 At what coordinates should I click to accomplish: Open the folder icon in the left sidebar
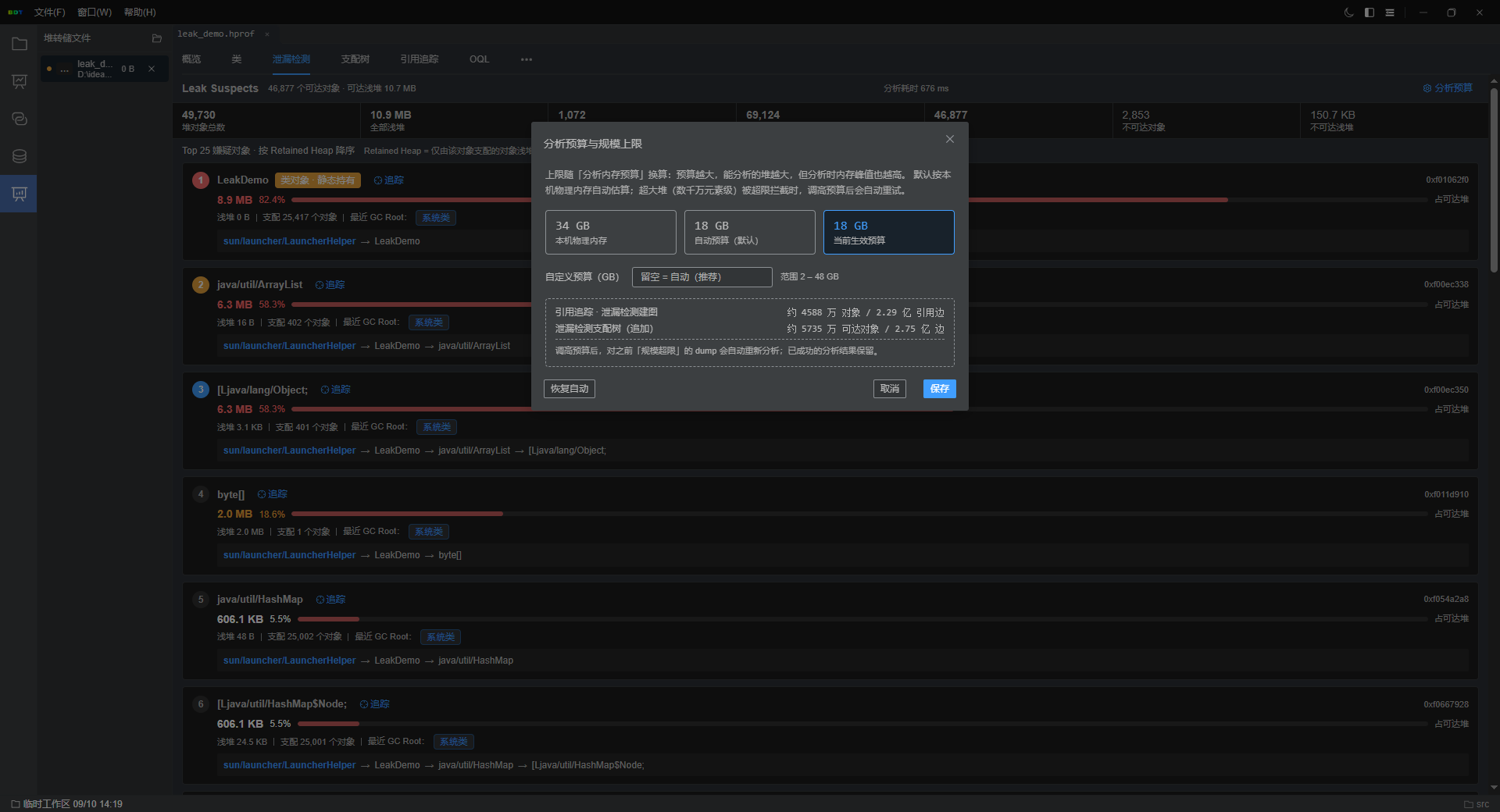20,44
